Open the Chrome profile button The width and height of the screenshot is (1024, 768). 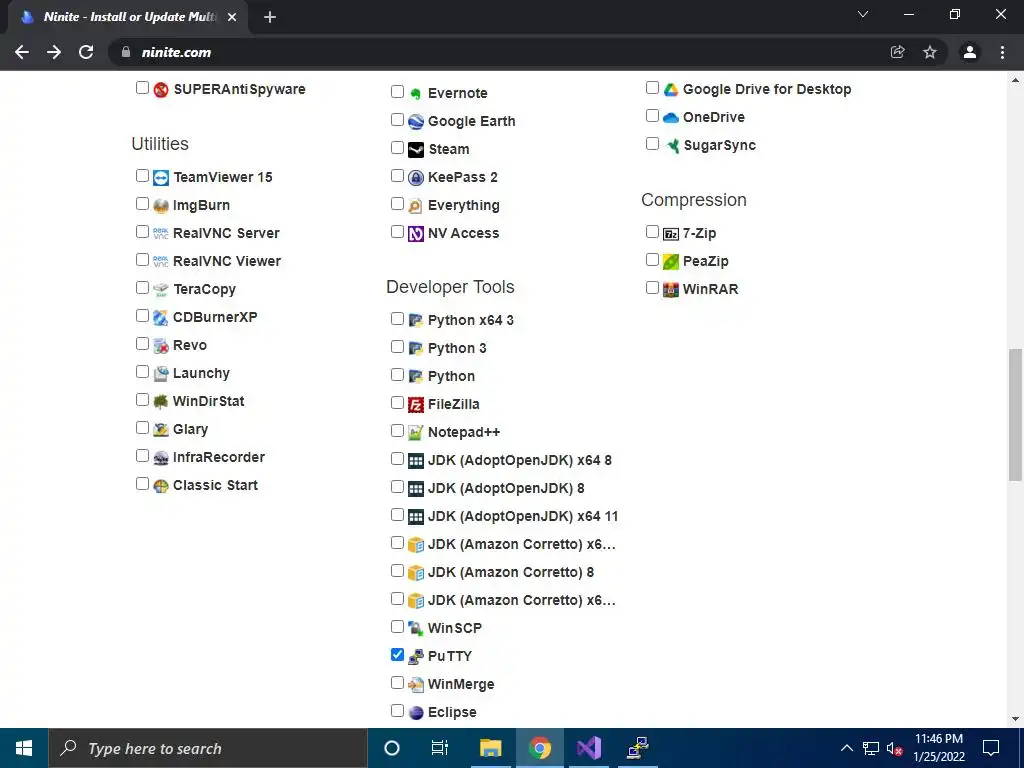970,52
